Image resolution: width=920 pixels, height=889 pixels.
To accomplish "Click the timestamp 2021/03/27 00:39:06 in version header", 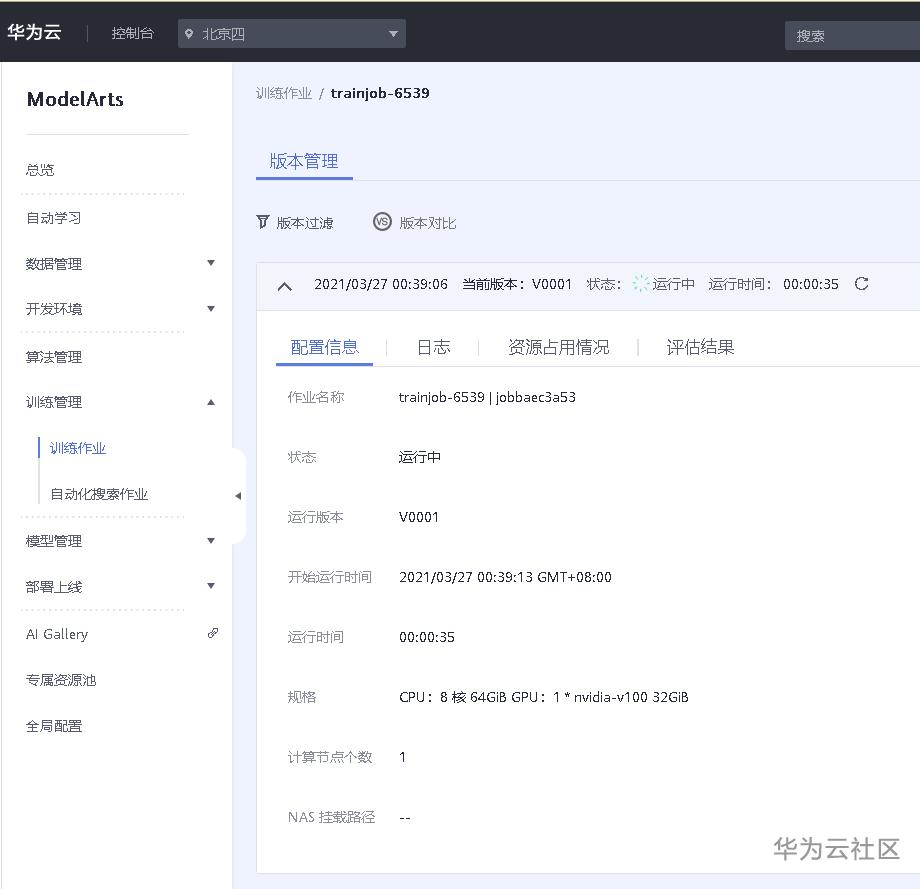I will [x=381, y=284].
